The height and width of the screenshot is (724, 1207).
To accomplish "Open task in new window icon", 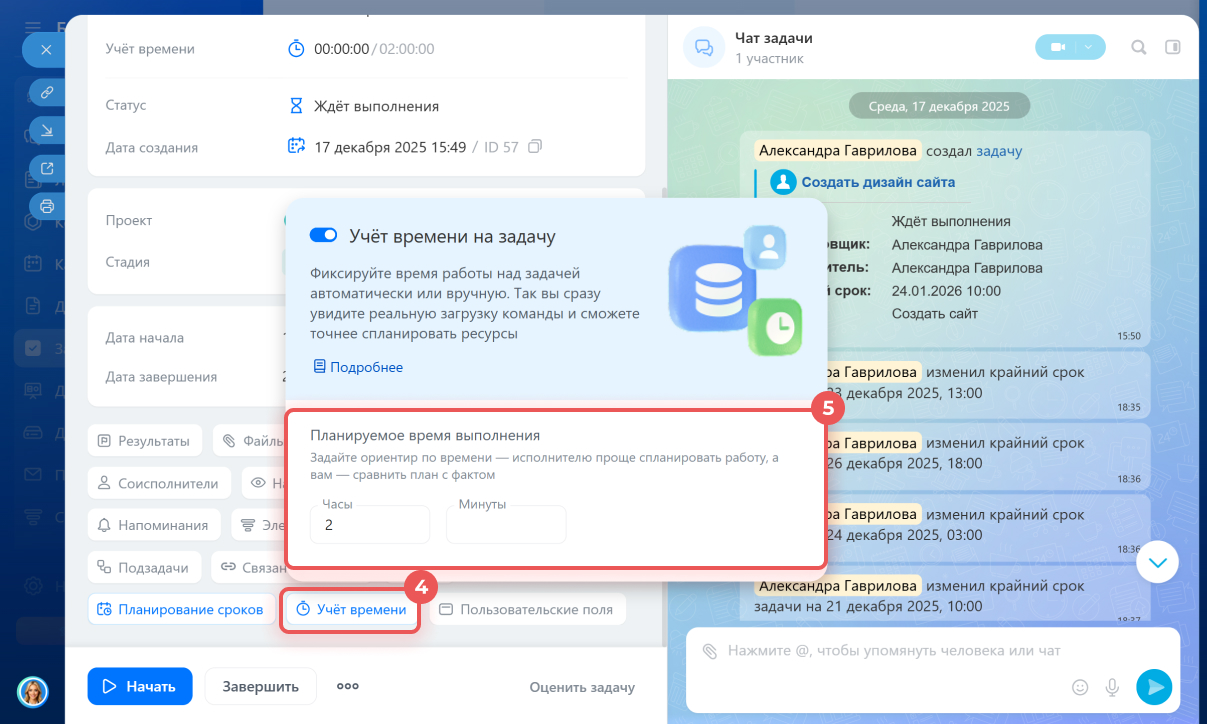I will pyautogui.click(x=46, y=168).
